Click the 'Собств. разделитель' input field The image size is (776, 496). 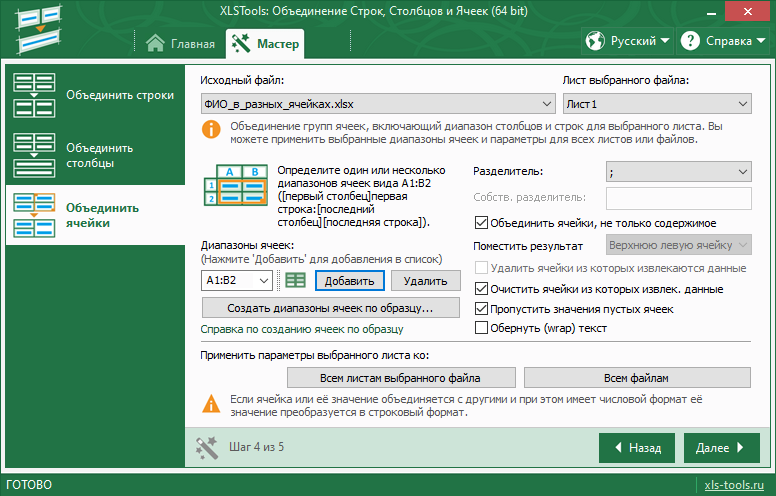tap(679, 197)
